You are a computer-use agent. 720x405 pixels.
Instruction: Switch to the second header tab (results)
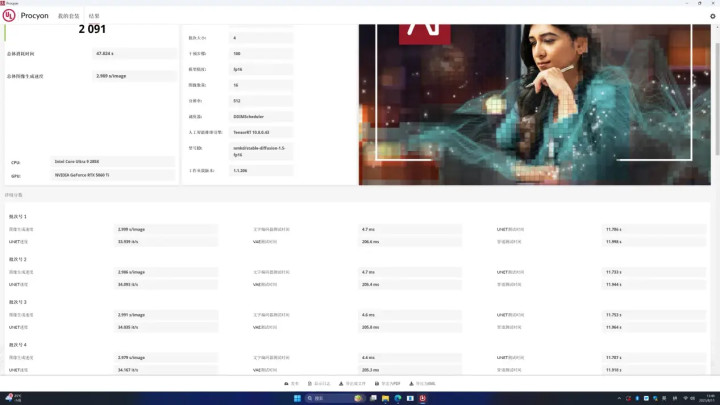pos(94,16)
